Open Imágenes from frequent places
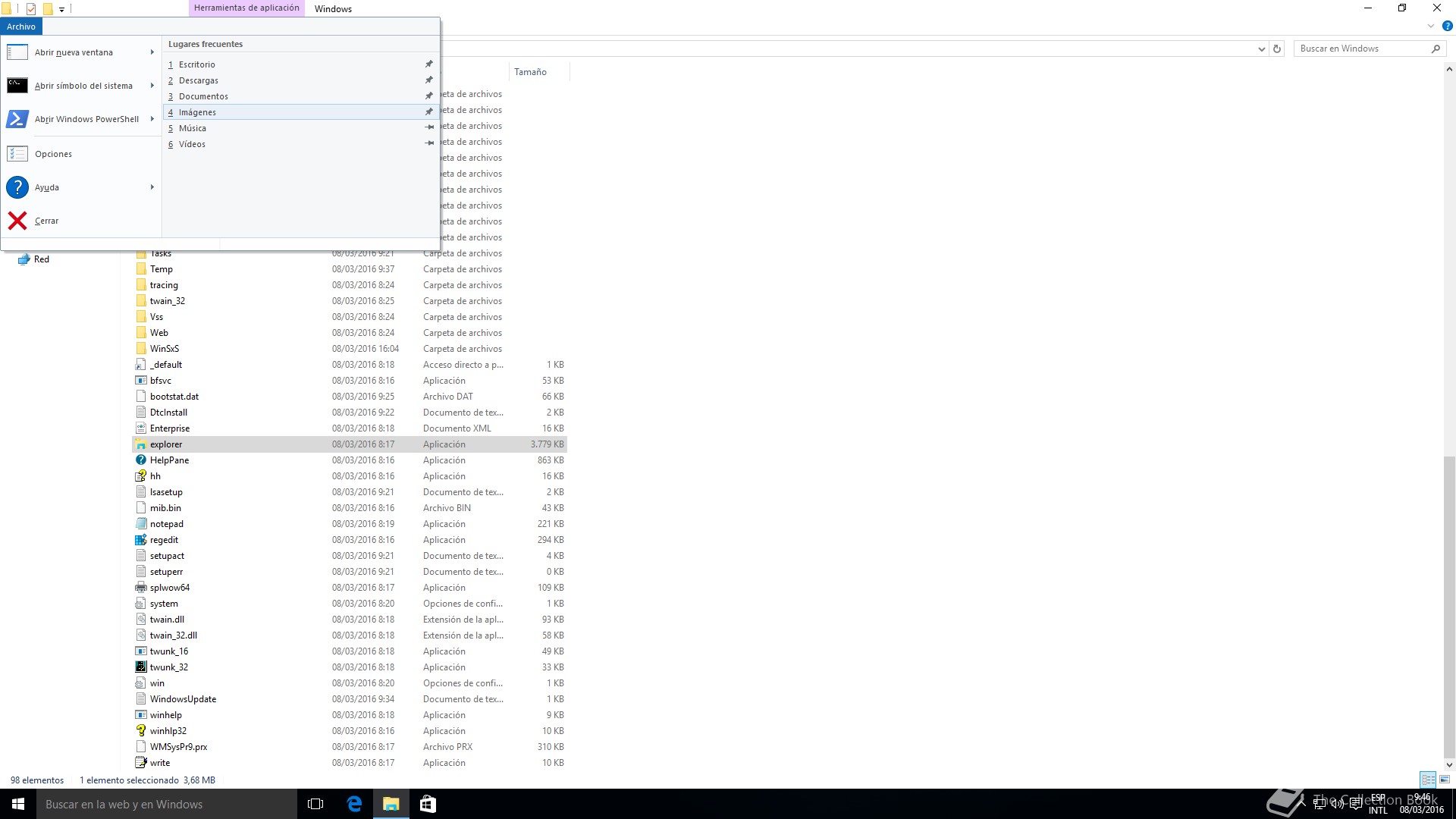Viewport: 1456px width, 819px height. pyautogui.click(x=301, y=112)
